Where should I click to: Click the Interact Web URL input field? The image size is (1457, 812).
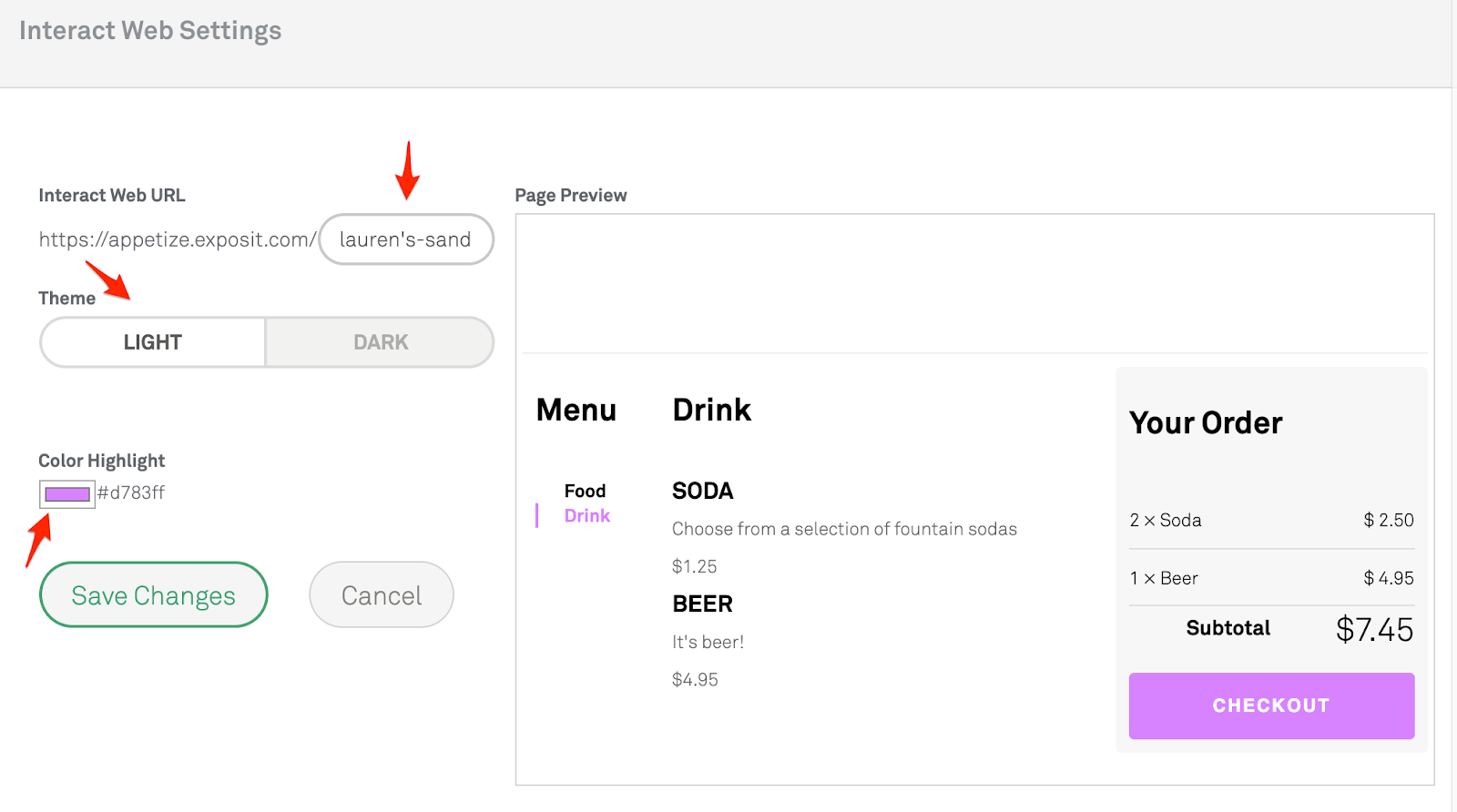point(405,239)
